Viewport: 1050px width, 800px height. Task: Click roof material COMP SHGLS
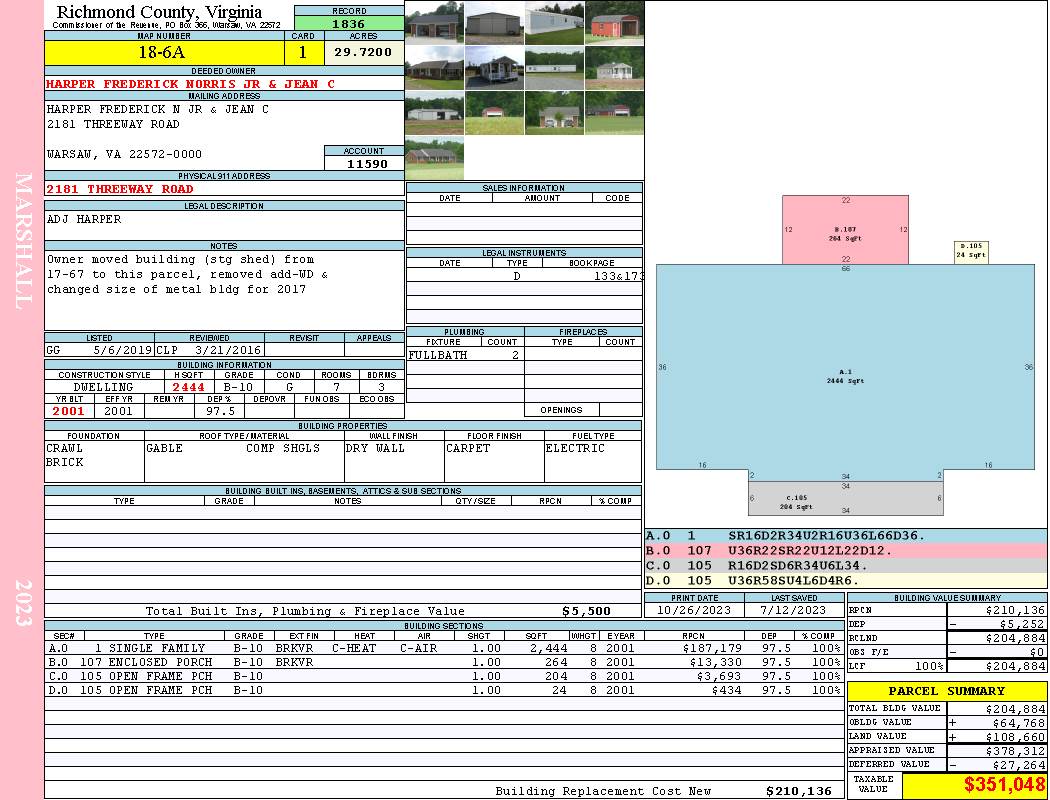[x=283, y=449]
